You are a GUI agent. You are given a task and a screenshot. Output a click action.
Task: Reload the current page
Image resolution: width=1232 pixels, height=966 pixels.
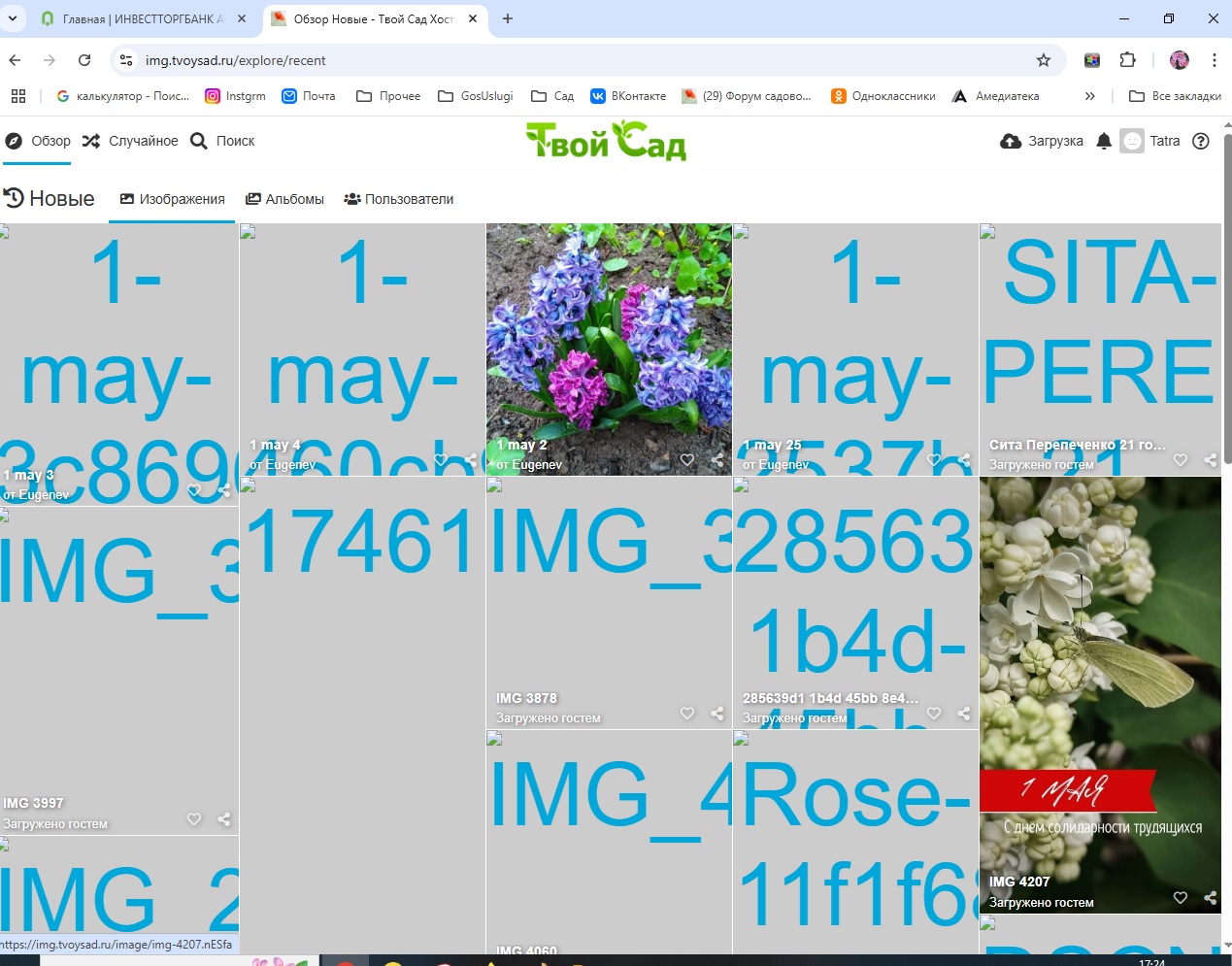click(84, 60)
